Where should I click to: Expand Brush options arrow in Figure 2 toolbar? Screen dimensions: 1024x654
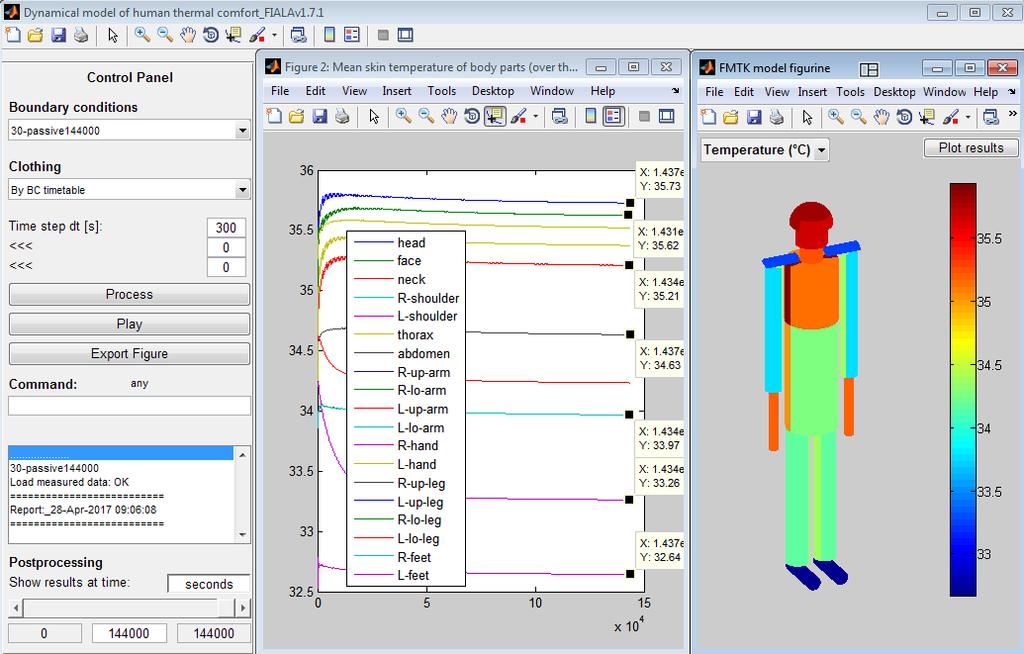(536, 116)
